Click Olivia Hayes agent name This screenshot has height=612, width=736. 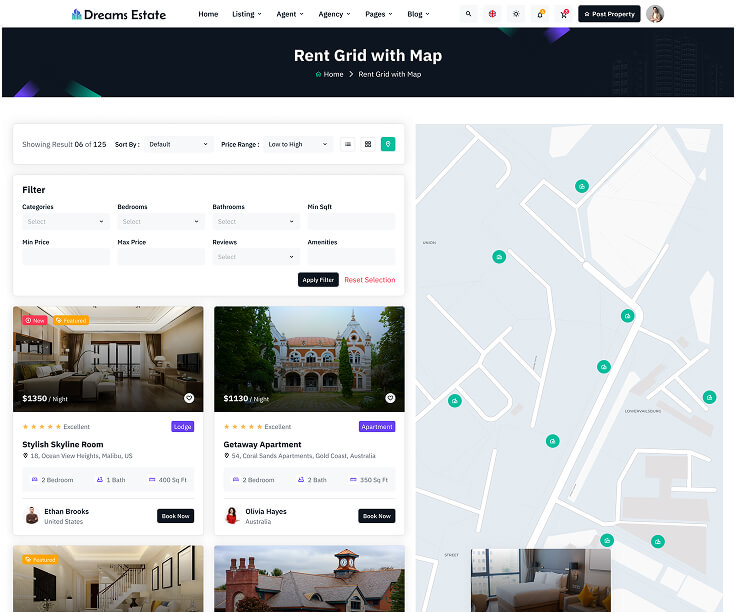[x=266, y=512]
